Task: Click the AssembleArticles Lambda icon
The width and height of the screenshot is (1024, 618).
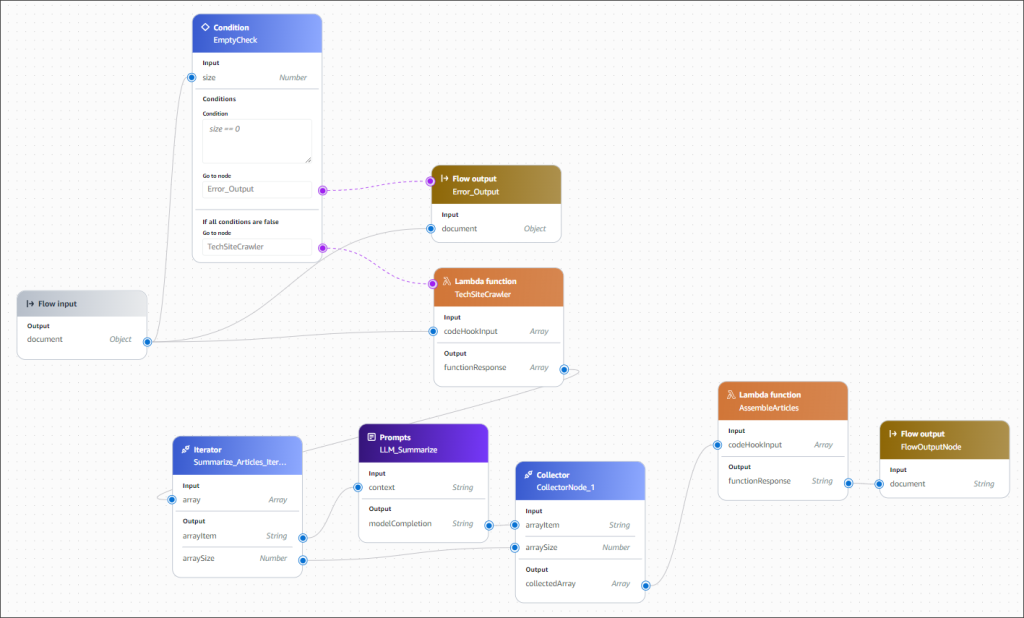Action: point(731,395)
